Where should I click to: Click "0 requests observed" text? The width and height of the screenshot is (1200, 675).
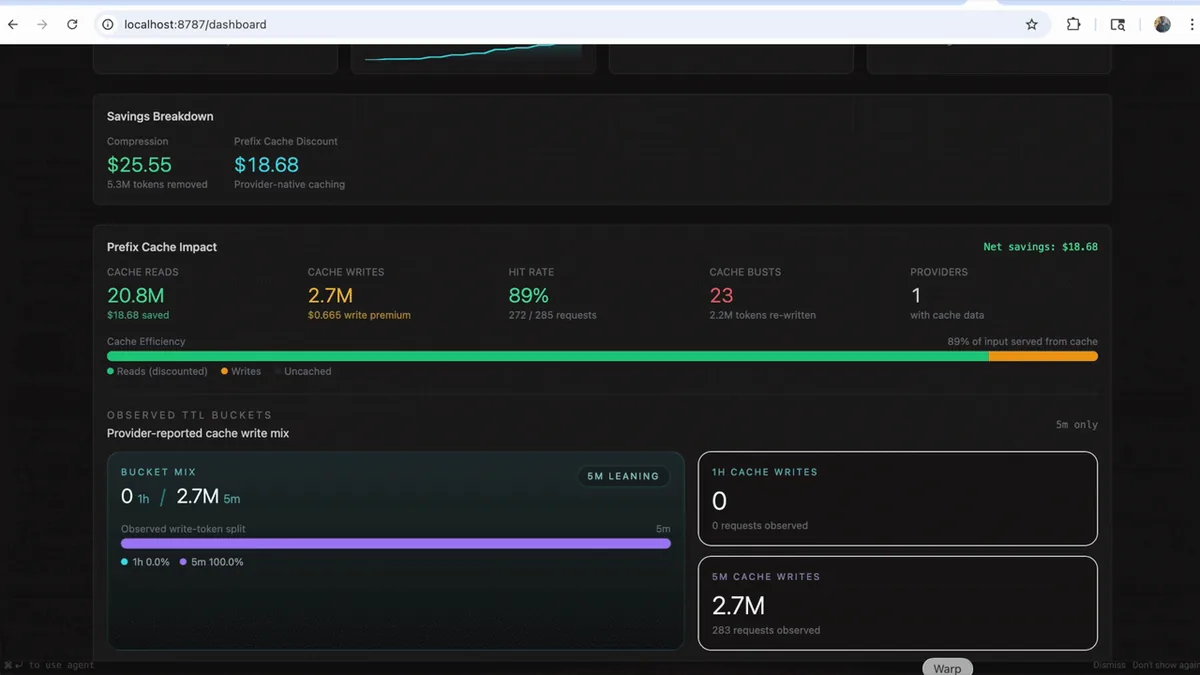(x=760, y=525)
